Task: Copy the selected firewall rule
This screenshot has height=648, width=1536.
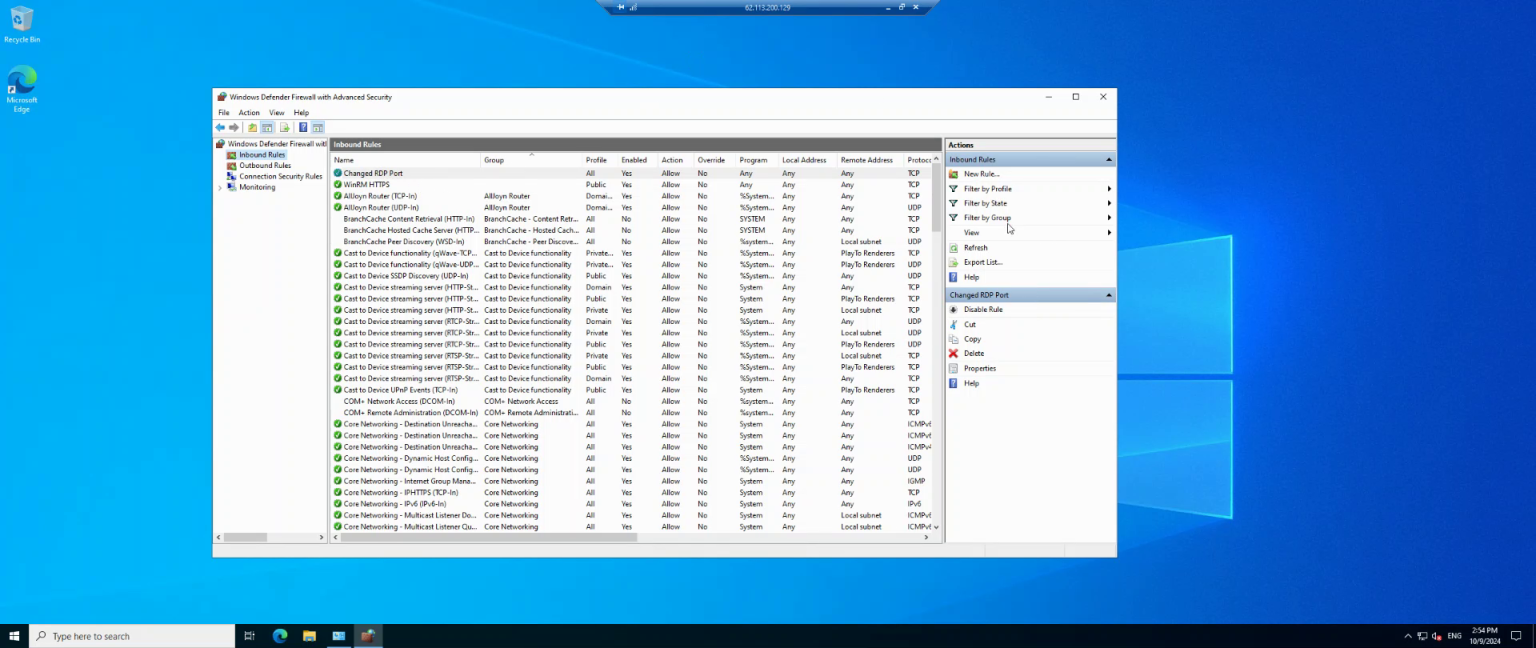Action: tap(970, 339)
